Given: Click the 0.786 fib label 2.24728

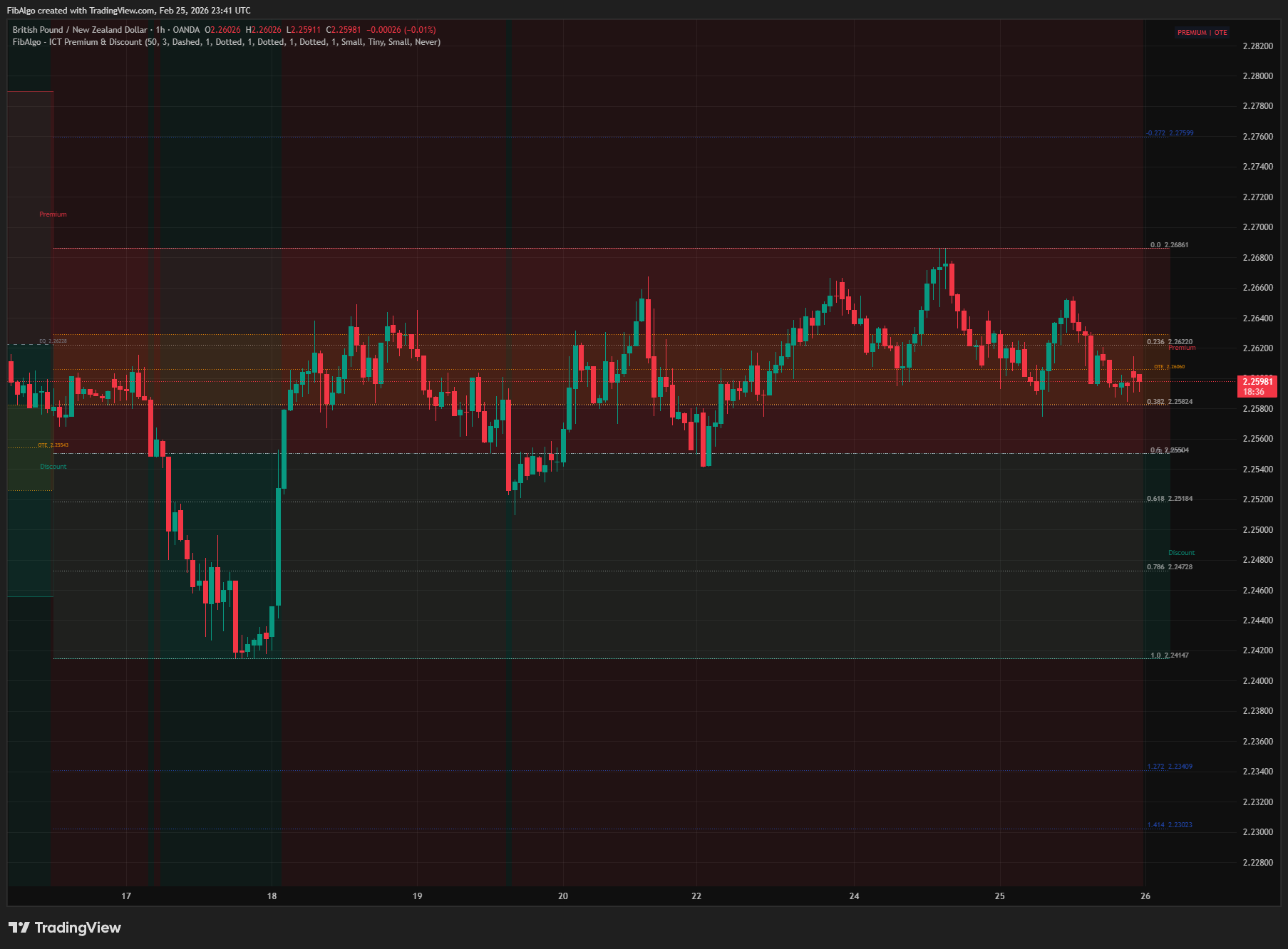Looking at the screenshot, I should [1169, 567].
